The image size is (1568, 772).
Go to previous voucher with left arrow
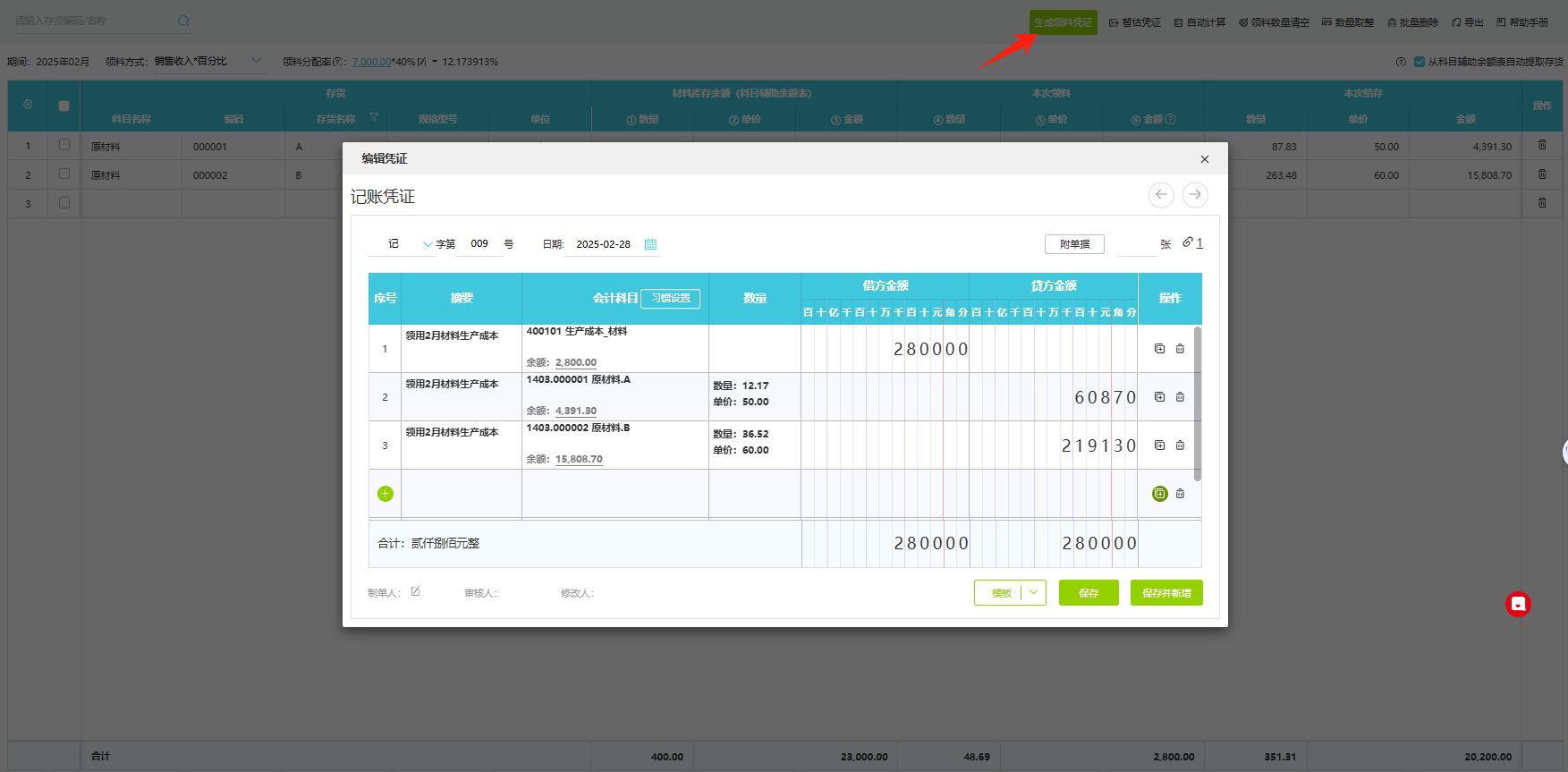click(x=1161, y=195)
